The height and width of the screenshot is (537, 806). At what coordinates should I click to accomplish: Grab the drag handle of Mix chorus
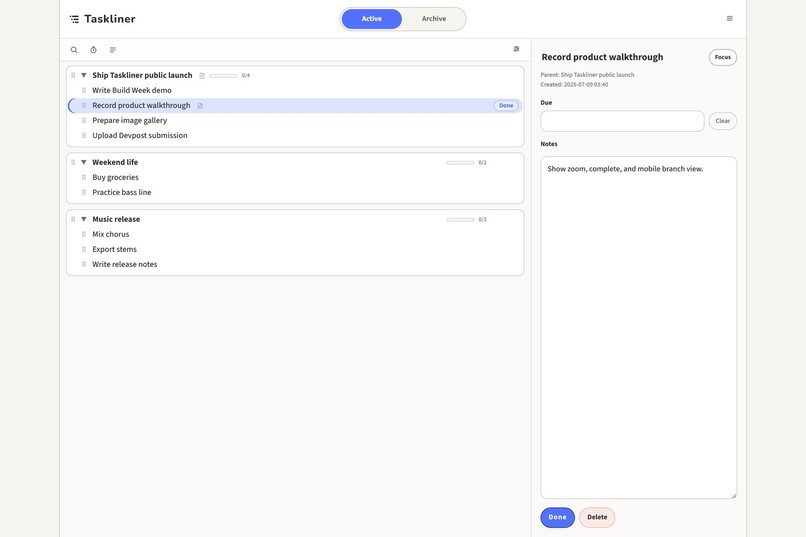[84, 234]
